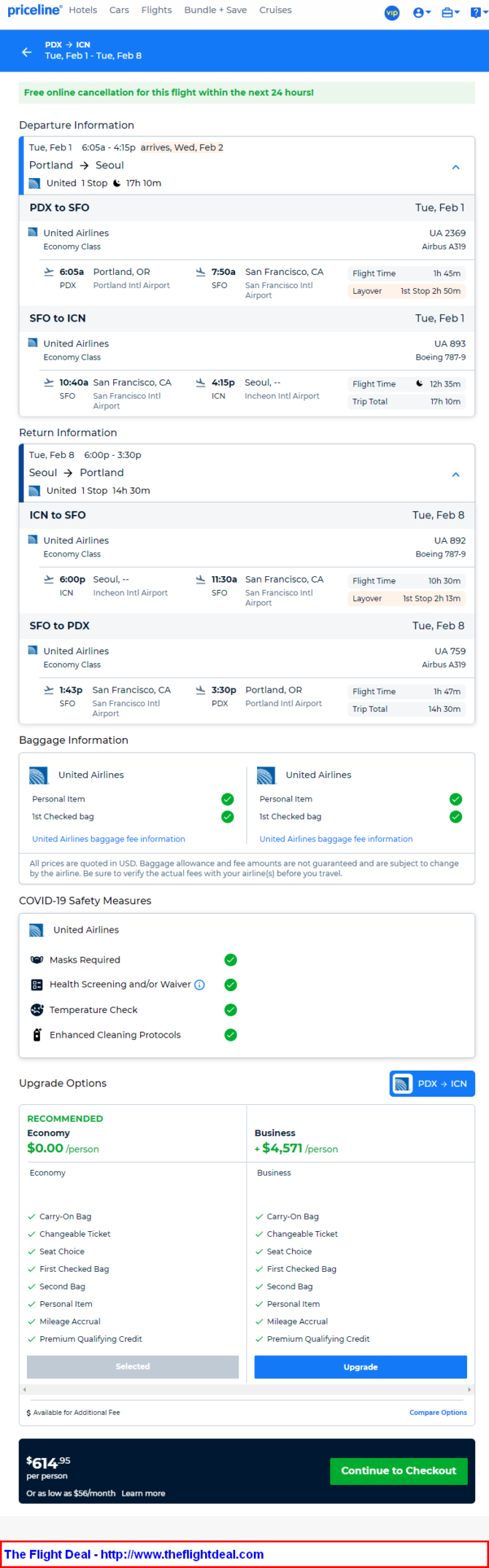Click takeoff icon beside 10:40a San Francisco
The image size is (489, 1568).
(49, 382)
